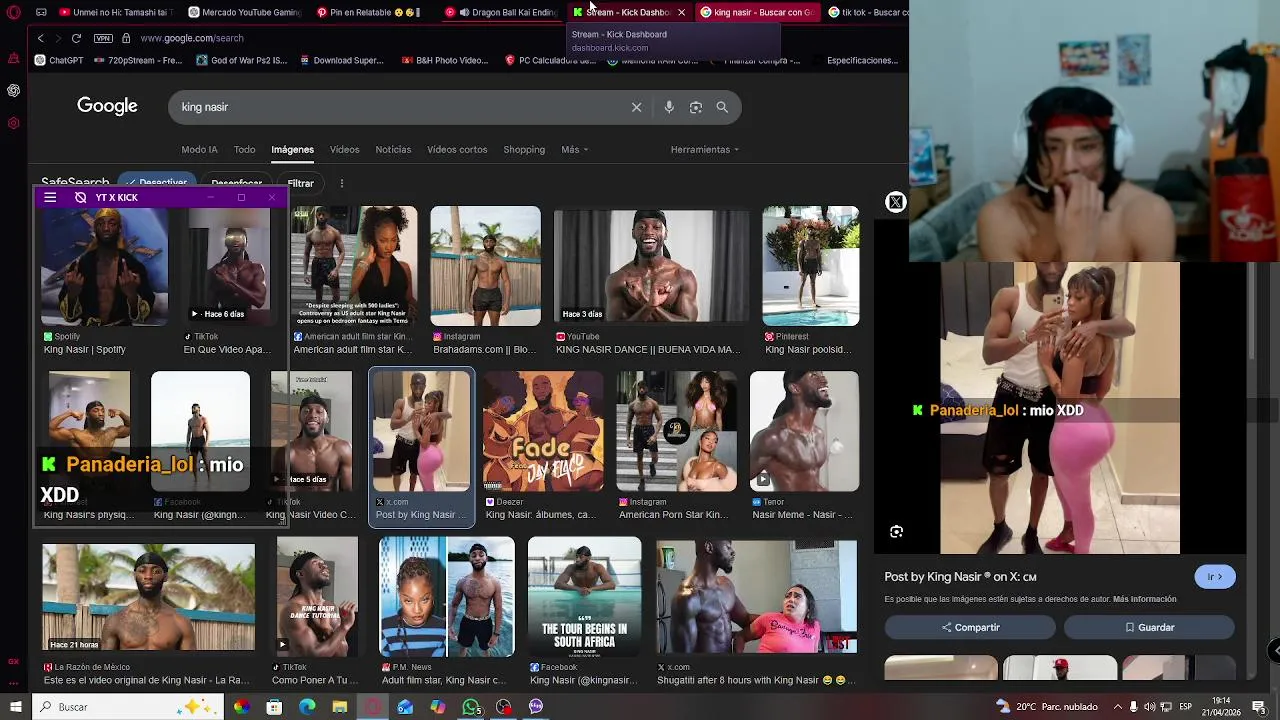Click the Windows taskbar Buscar search box
The height and width of the screenshot is (720, 1280).
(x=128, y=707)
